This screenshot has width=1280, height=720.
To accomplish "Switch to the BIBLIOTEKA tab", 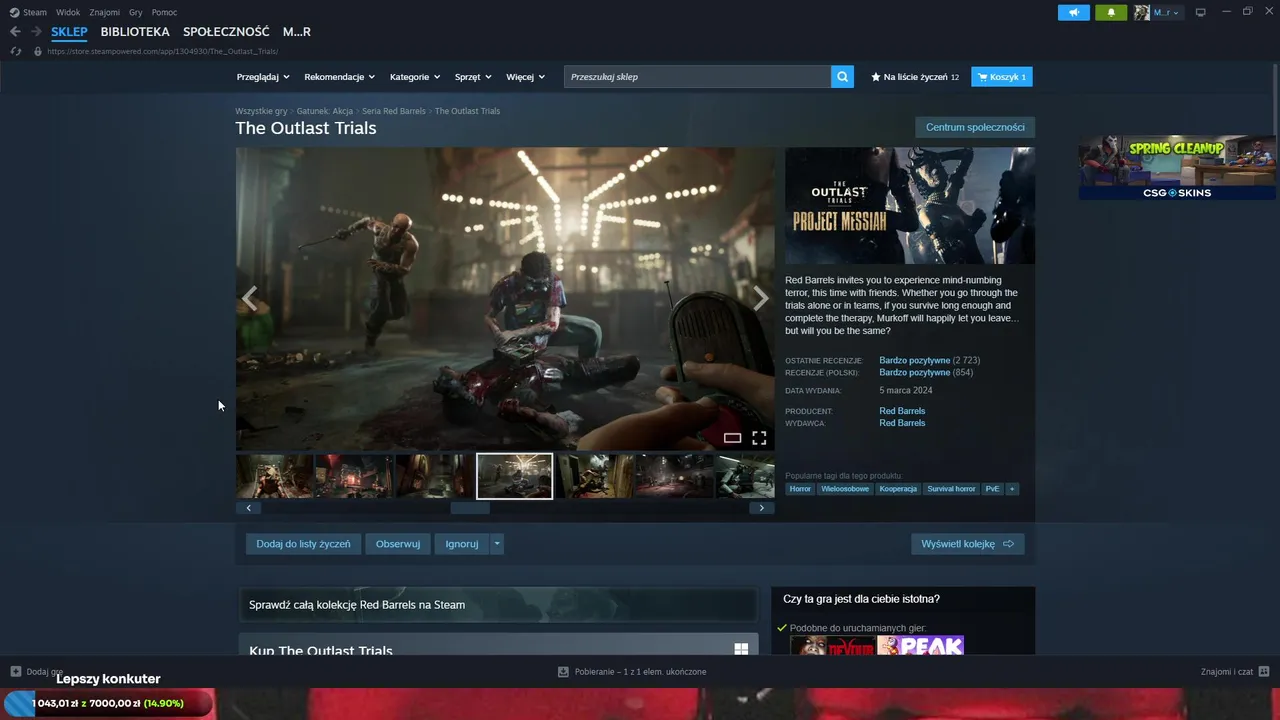I will [x=135, y=32].
